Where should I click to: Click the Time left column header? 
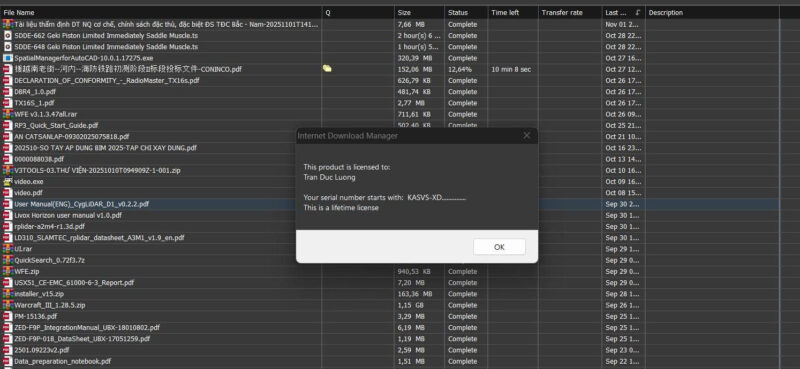pos(513,12)
